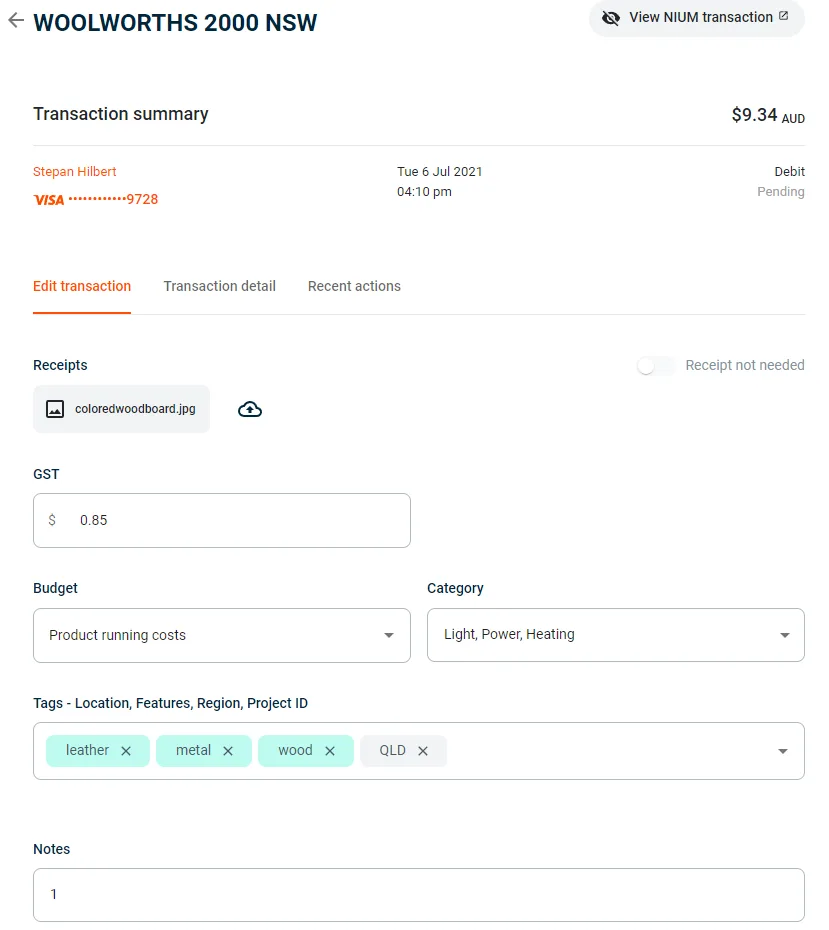Expand the Tags dropdown arrow
Viewport: 829px width, 930px height.
(783, 751)
